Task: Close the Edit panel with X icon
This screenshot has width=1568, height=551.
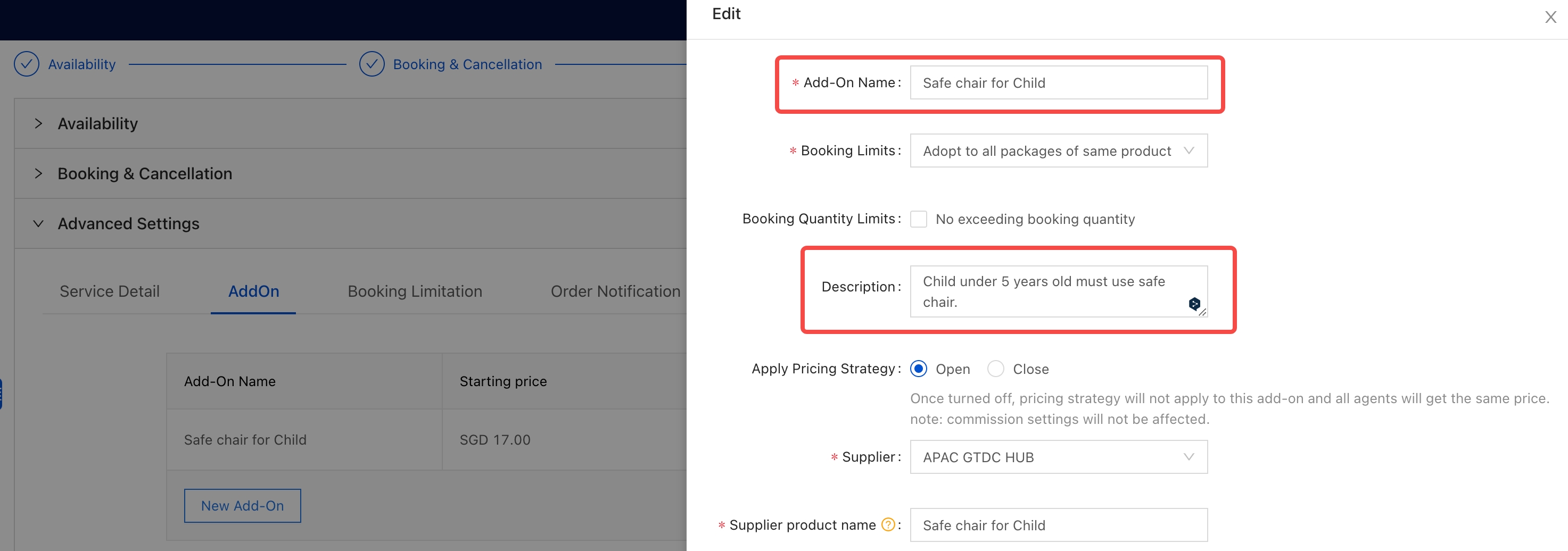Action: [x=1550, y=17]
